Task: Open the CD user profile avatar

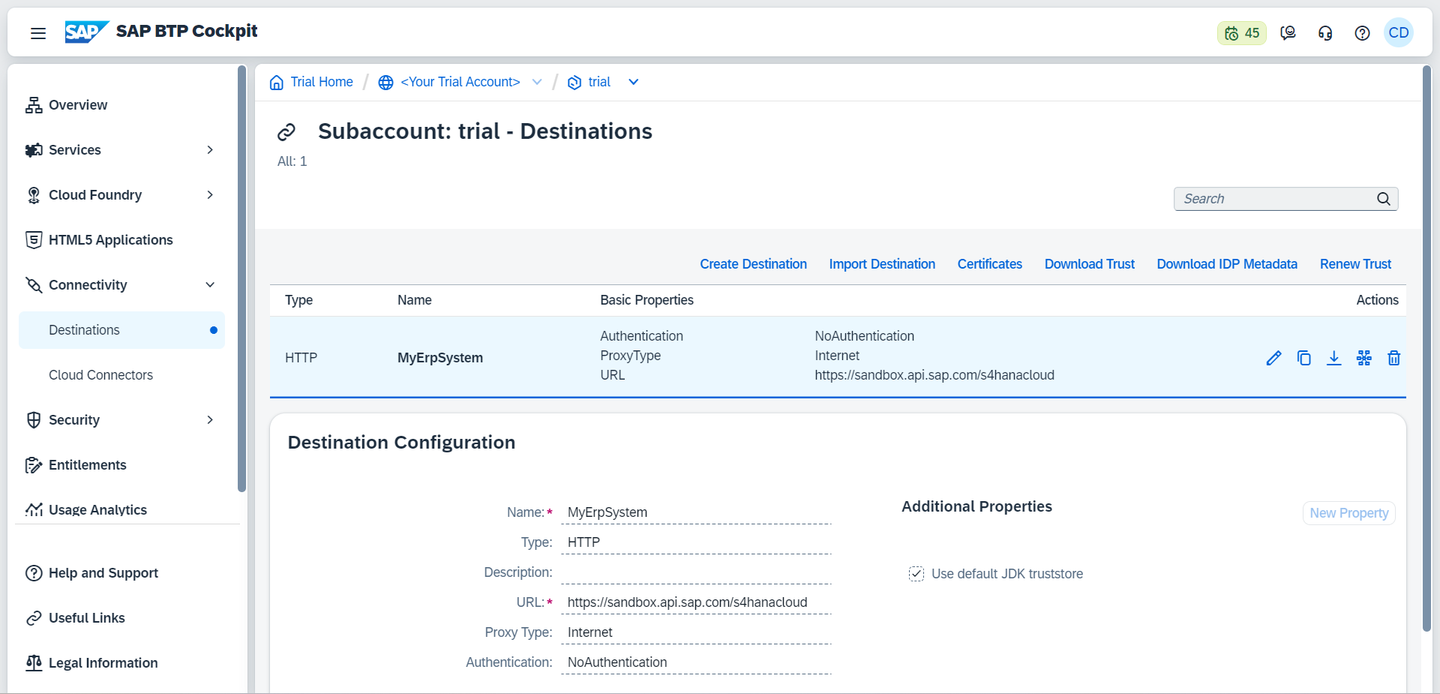Action: 1399,33
